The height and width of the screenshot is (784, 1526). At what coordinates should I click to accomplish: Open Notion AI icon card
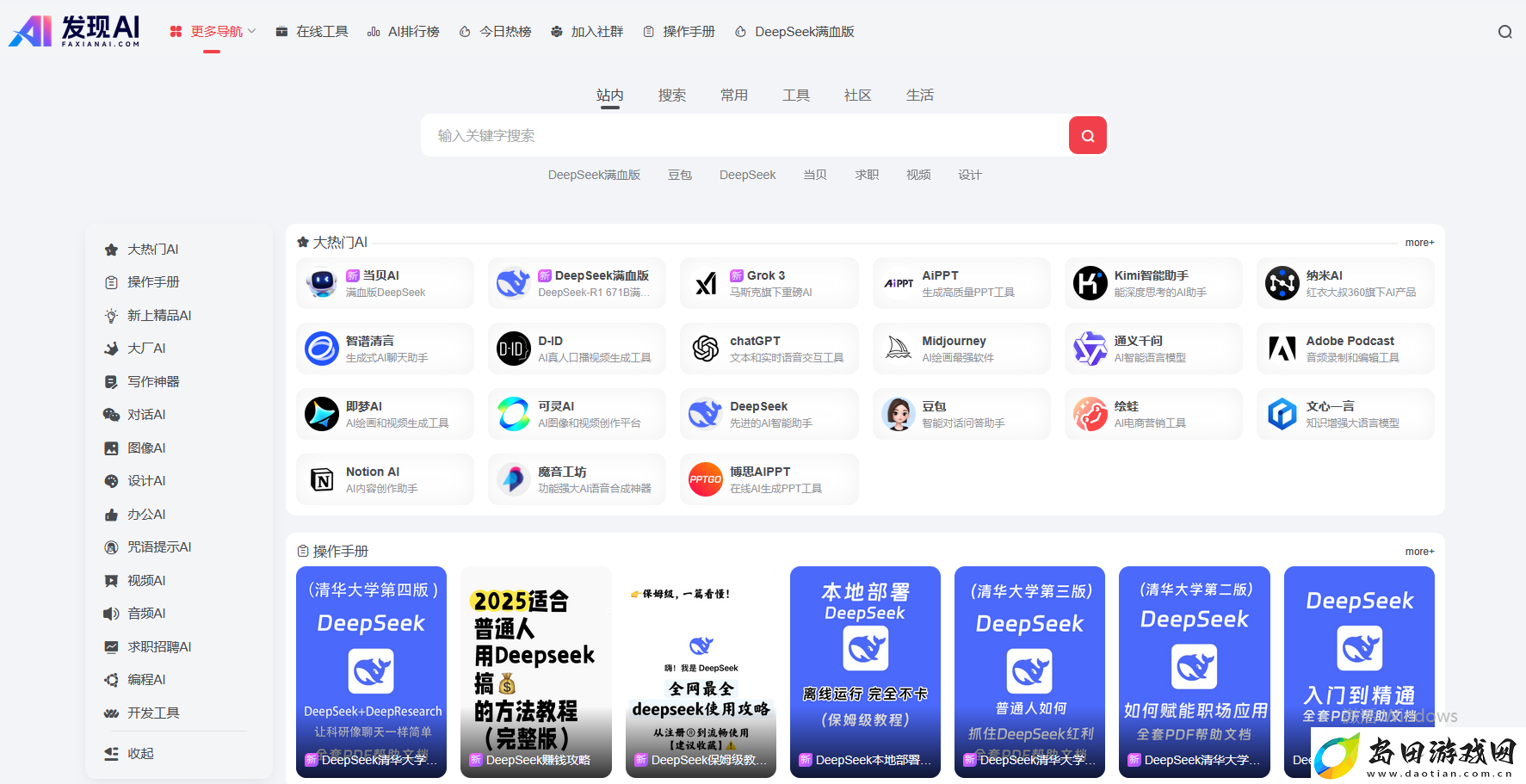pyautogui.click(x=385, y=479)
